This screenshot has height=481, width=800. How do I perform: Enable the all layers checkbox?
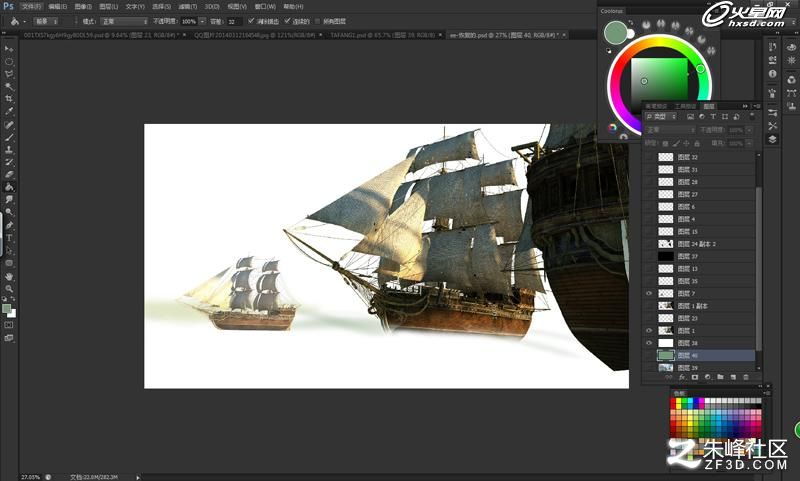317,21
